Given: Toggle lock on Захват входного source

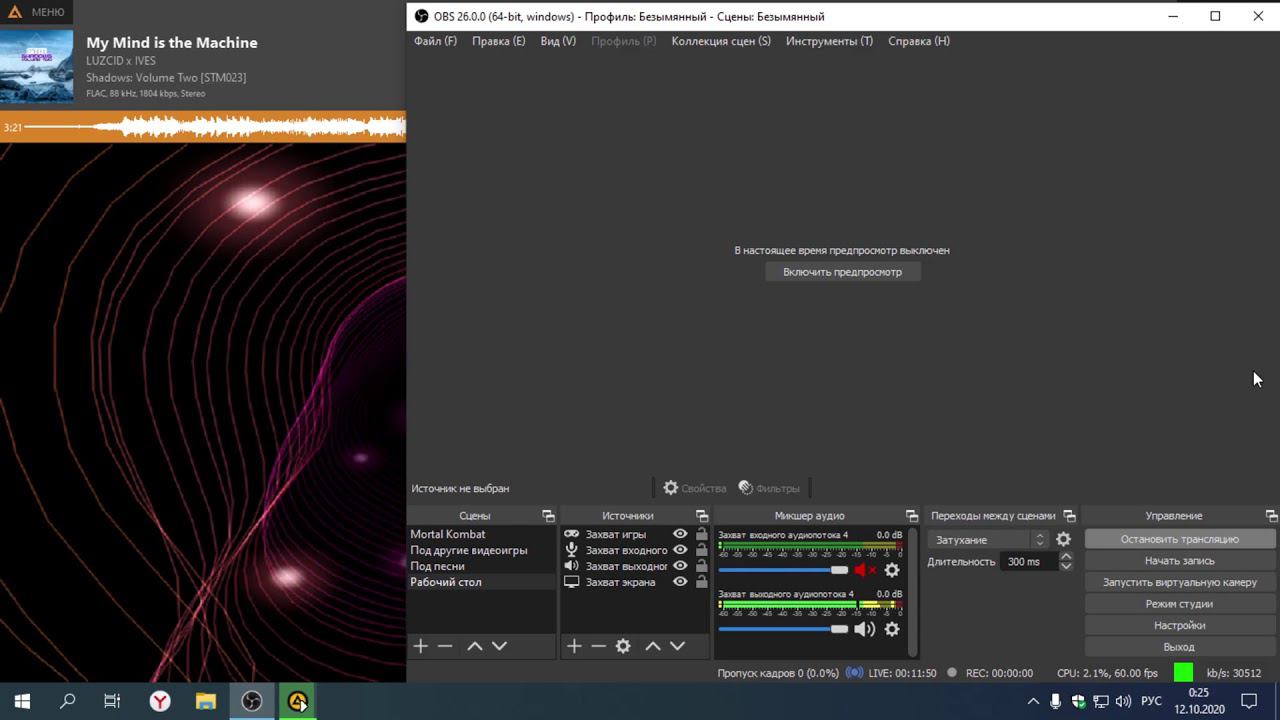Looking at the screenshot, I should (701, 550).
